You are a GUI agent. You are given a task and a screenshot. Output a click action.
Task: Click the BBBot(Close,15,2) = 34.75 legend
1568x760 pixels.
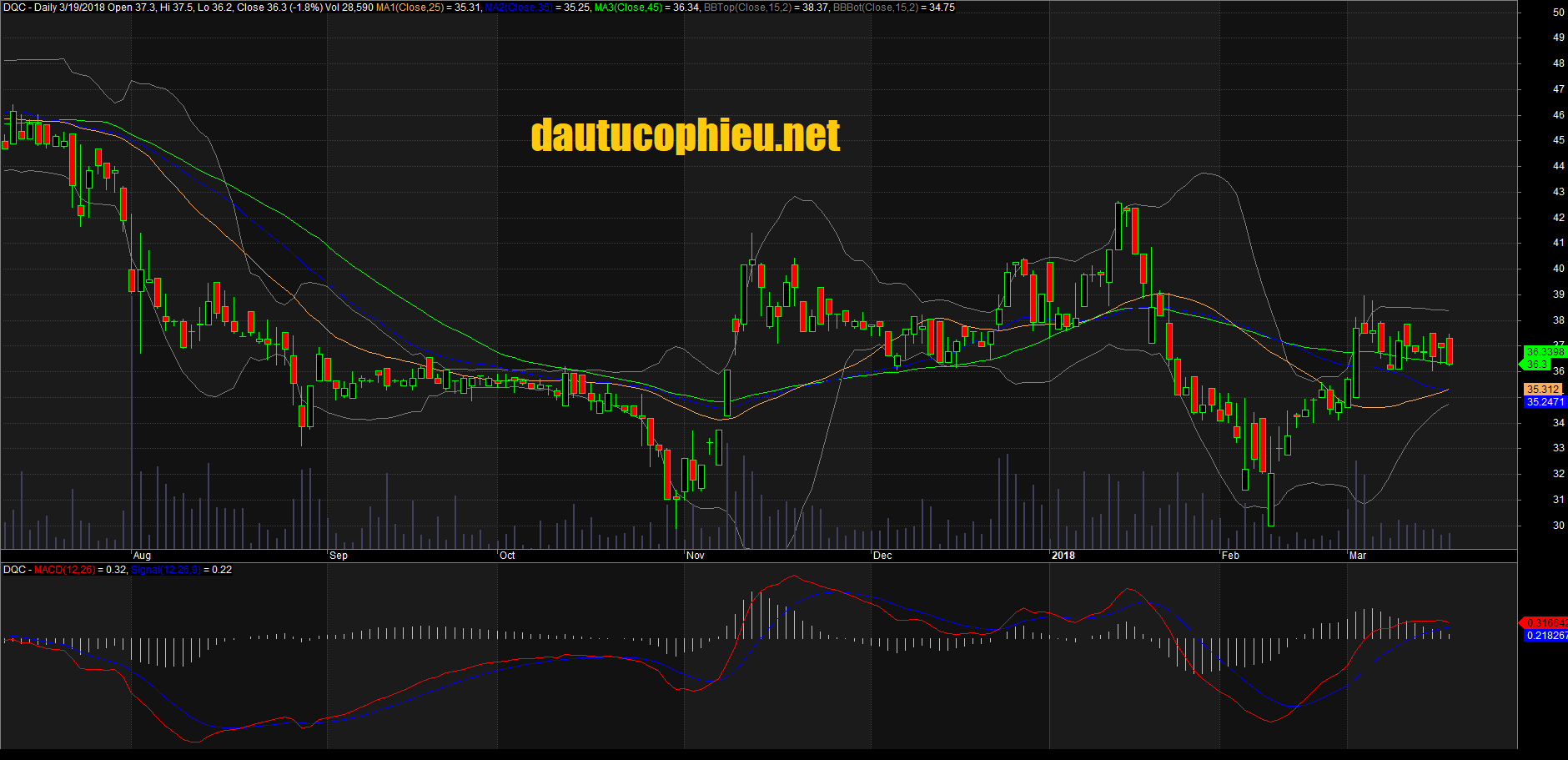tap(894, 8)
